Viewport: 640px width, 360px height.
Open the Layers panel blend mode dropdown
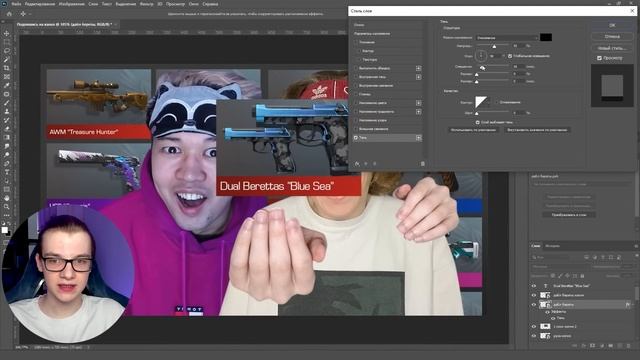pos(559,267)
